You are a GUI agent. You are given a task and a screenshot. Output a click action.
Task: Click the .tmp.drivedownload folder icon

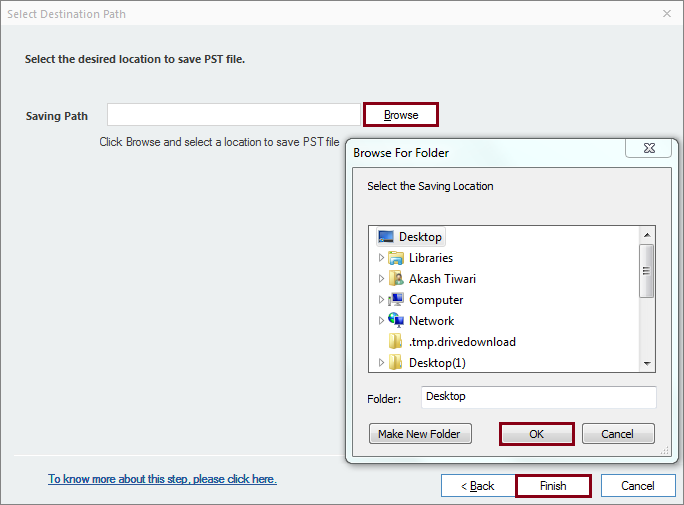tap(395, 341)
